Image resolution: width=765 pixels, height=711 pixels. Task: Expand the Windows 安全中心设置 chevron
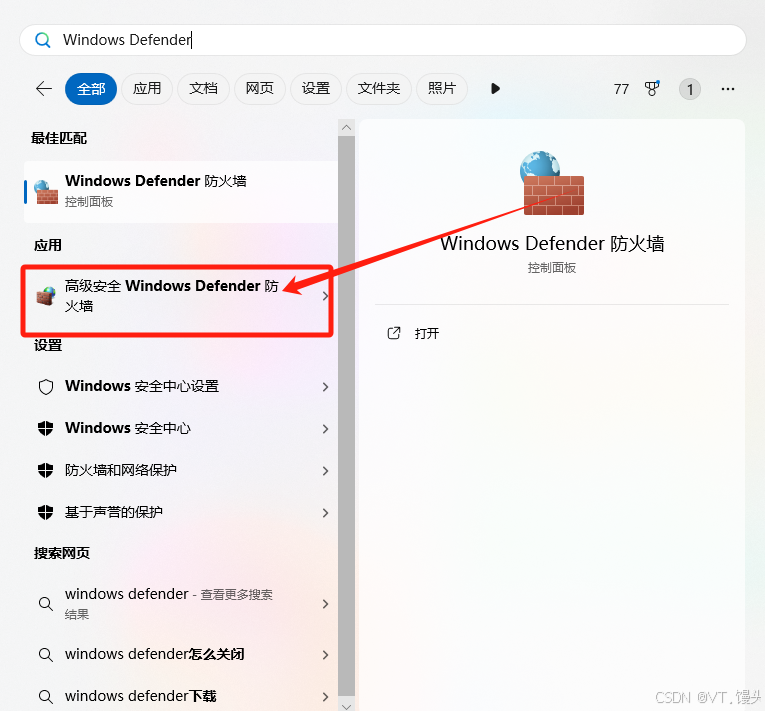(325, 387)
